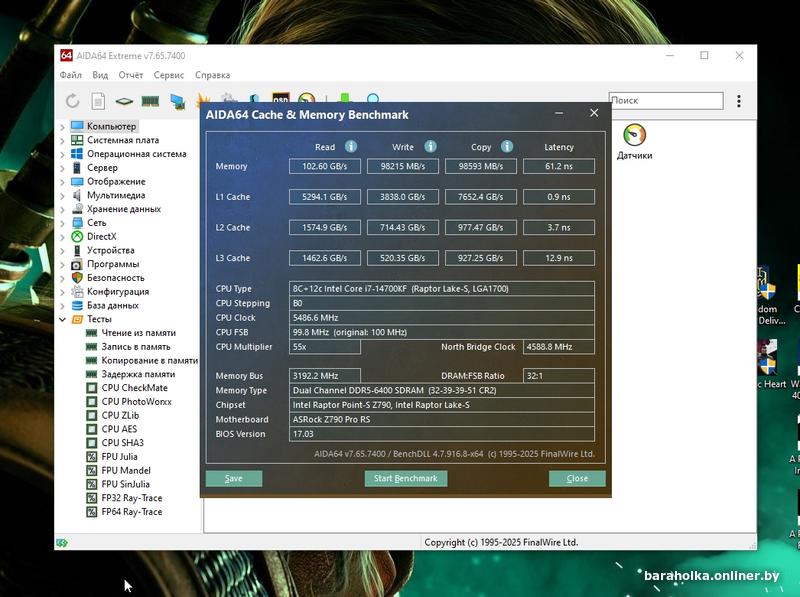Select the CPU PhotoWorxx test
The width and height of the screenshot is (800, 597).
click(x=136, y=402)
